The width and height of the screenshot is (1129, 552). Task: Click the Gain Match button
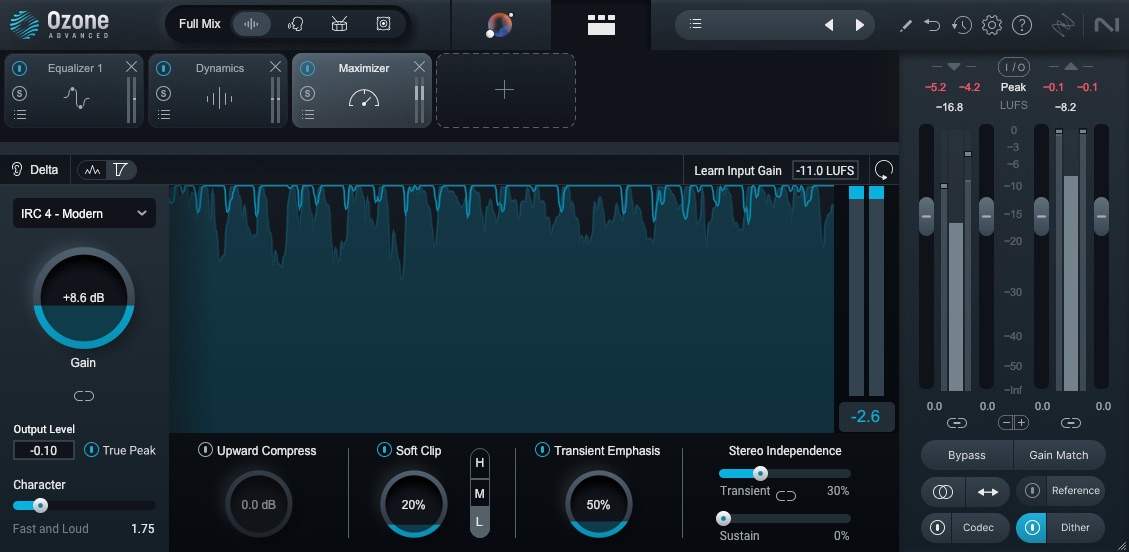click(x=1059, y=455)
